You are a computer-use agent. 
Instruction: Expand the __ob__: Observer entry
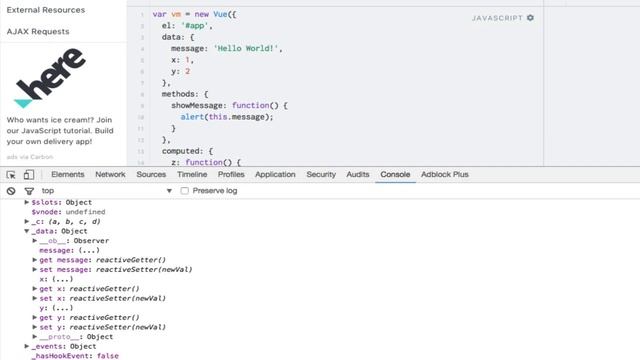(x=35, y=240)
